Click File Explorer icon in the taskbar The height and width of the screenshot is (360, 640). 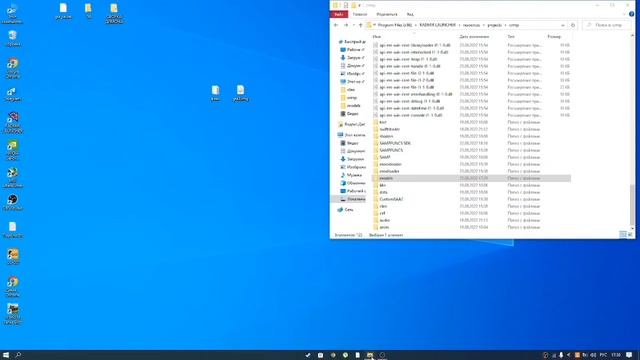point(370,355)
